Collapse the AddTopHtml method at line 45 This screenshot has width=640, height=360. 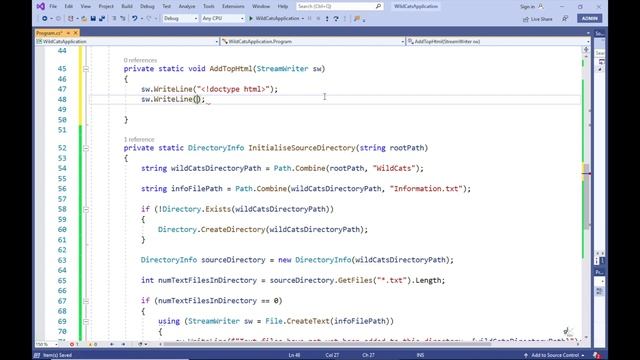(86, 69)
